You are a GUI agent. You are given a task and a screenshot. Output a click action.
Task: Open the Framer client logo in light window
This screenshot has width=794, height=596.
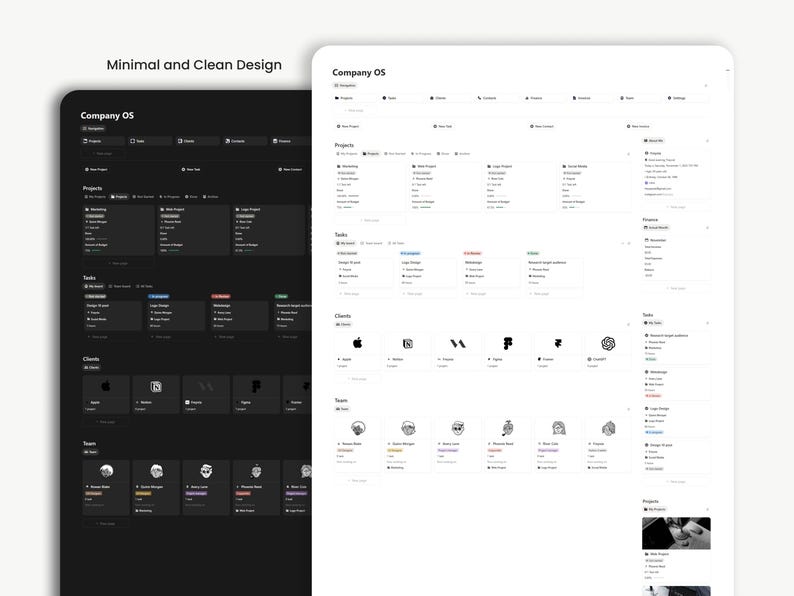558,344
